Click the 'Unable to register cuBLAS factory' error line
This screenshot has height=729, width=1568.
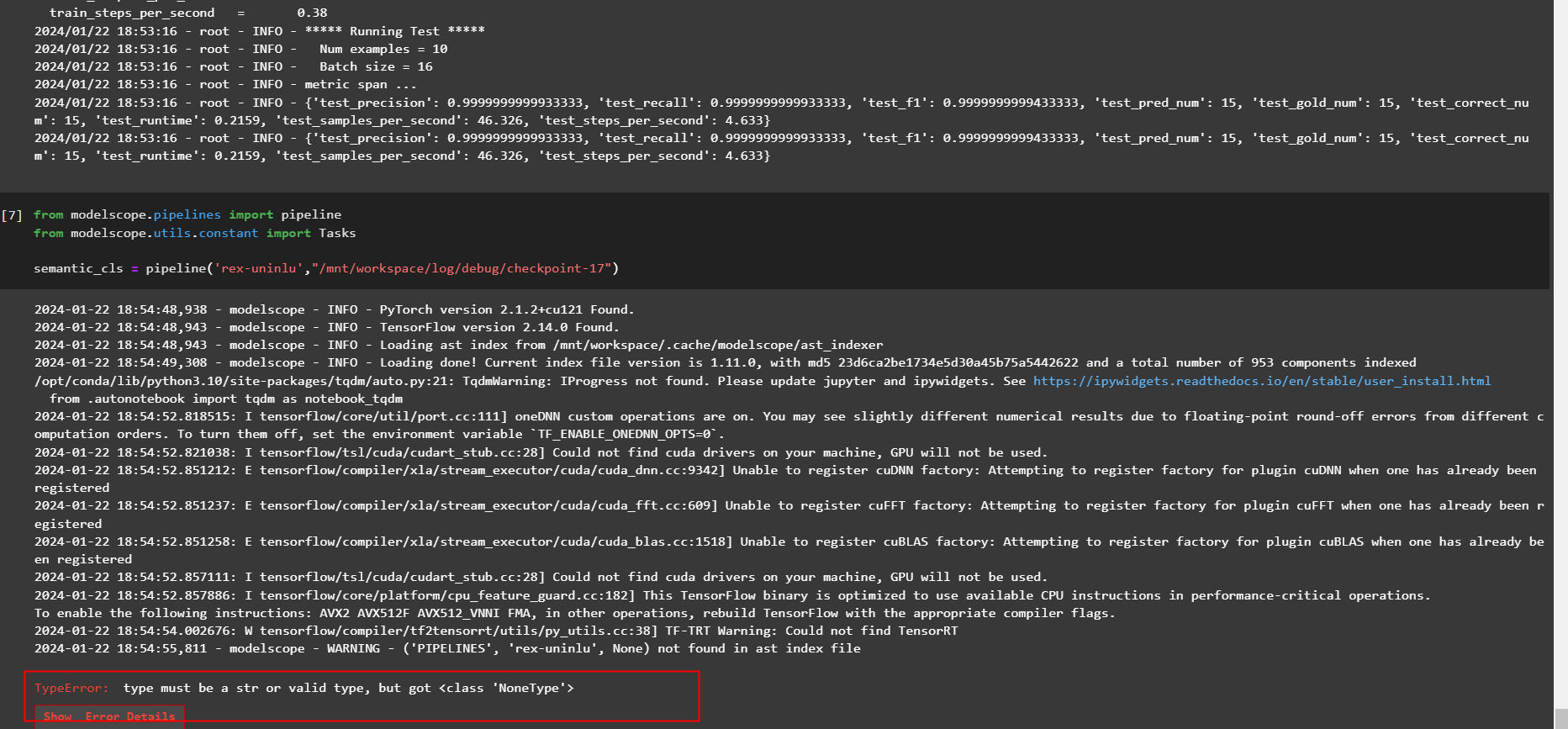(789, 550)
